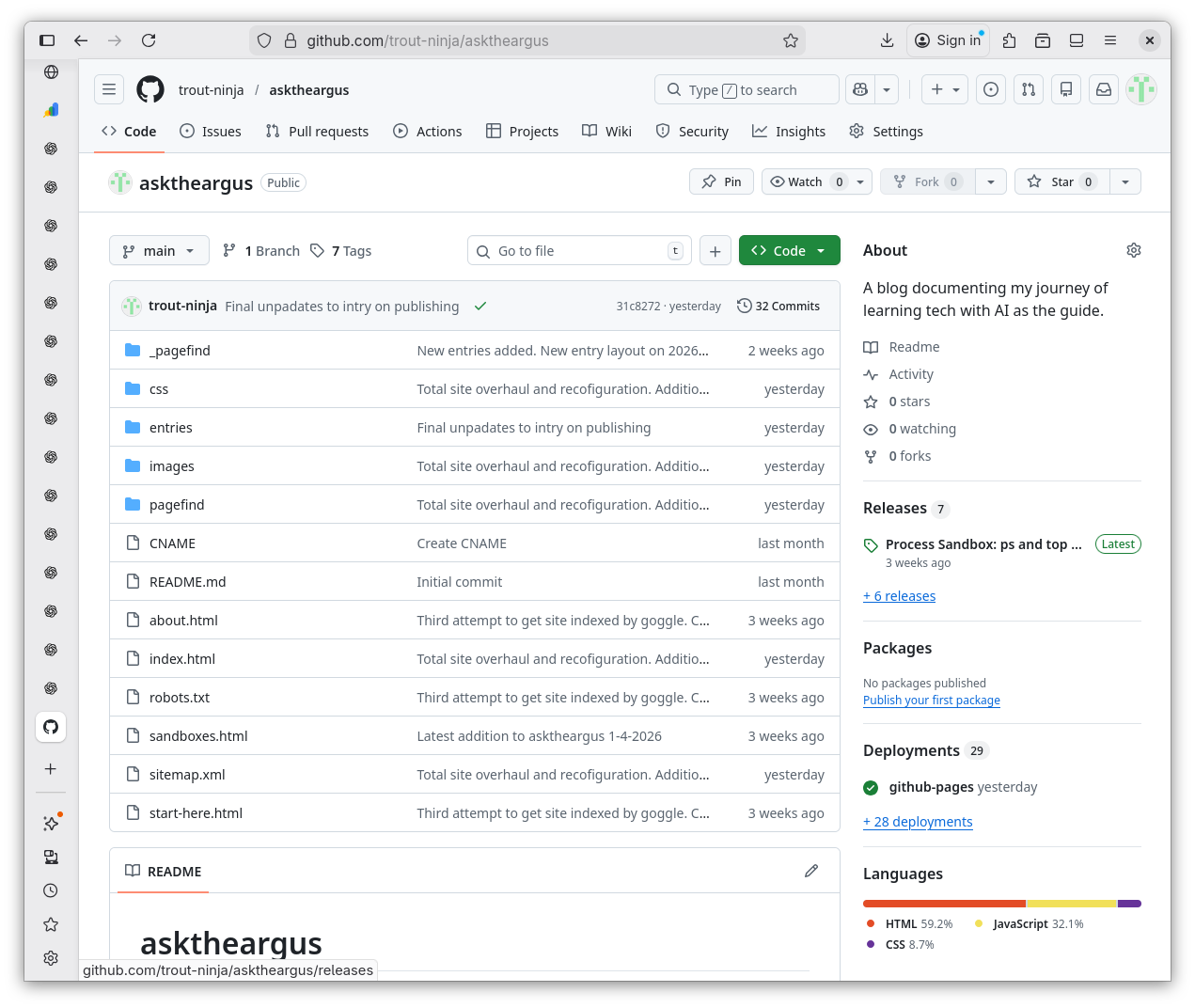Pin the asktheargus repository
The height and width of the screenshot is (1008, 1195).
721,181
